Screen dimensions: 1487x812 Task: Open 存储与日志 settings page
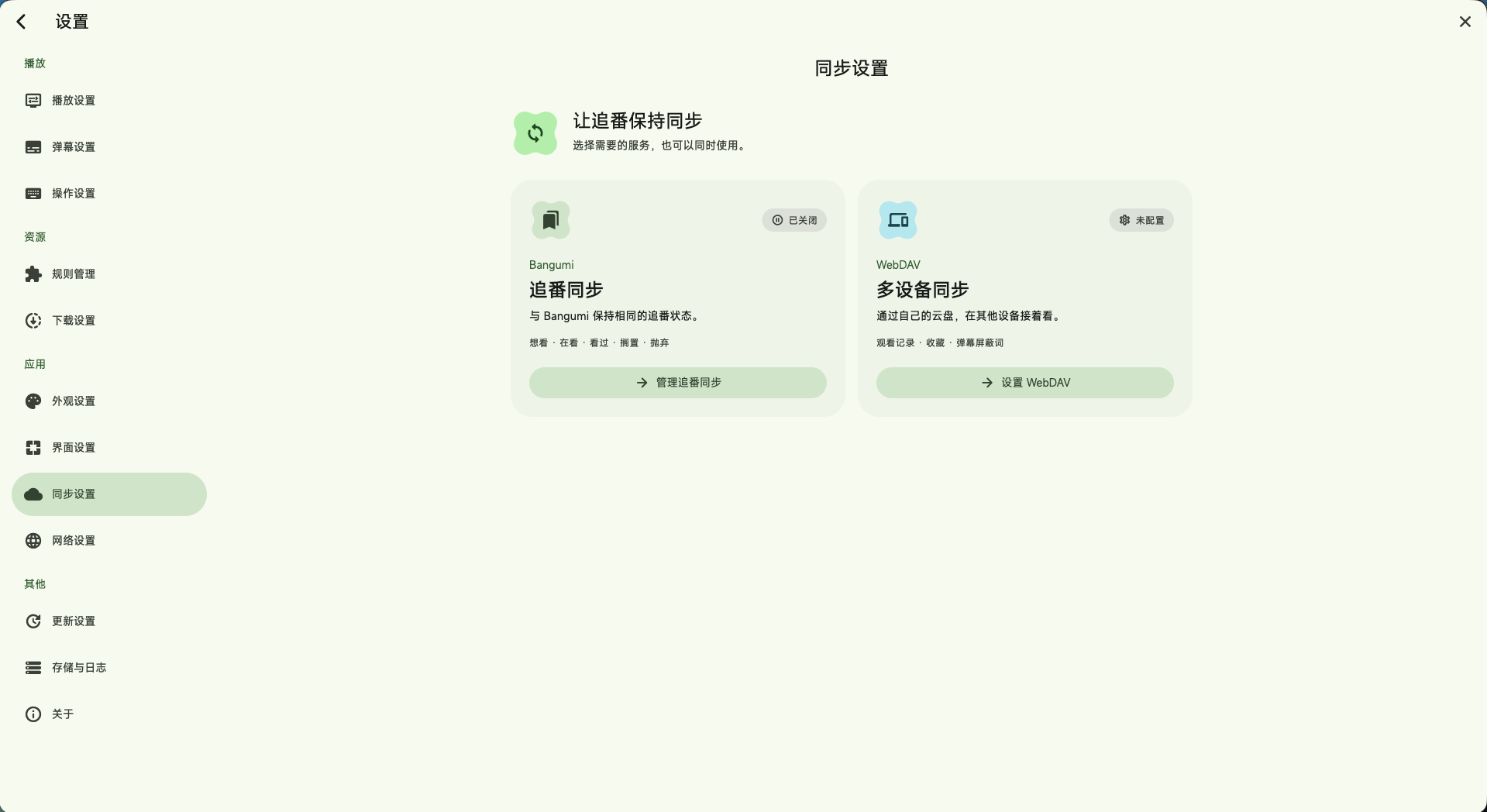[x=109, y=668]
